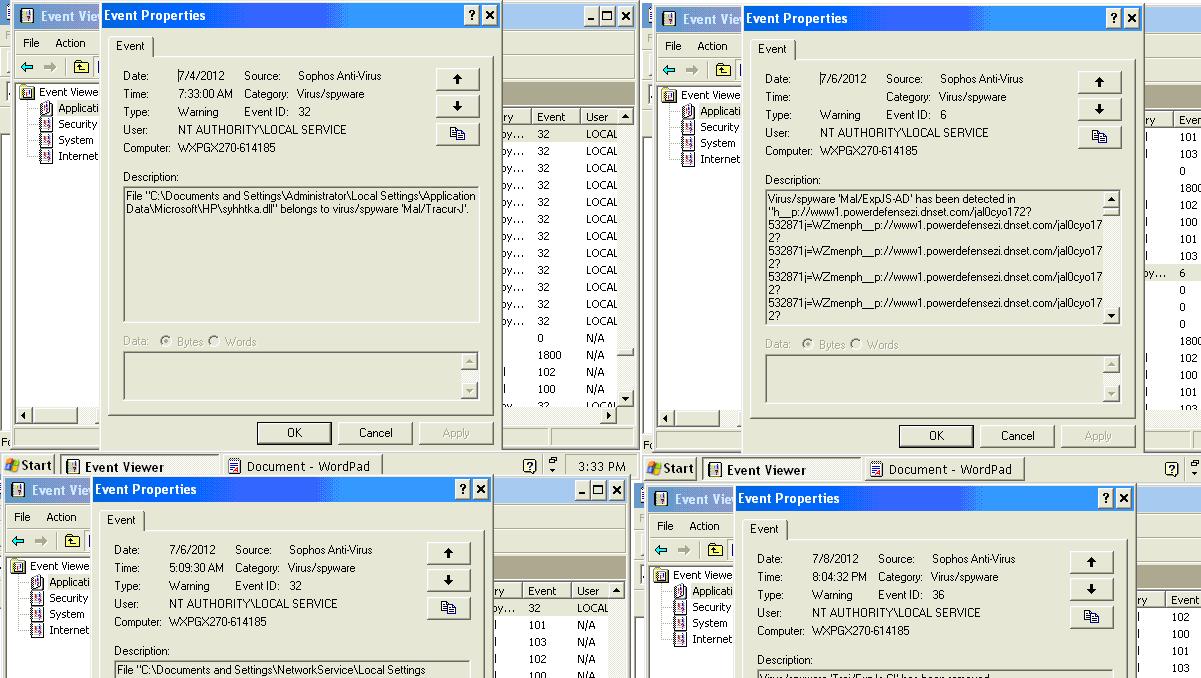Show previous event in the 7/4/2012 event dialog
Viewport: 1201px width, 678px height.
(x=457, y=79)
